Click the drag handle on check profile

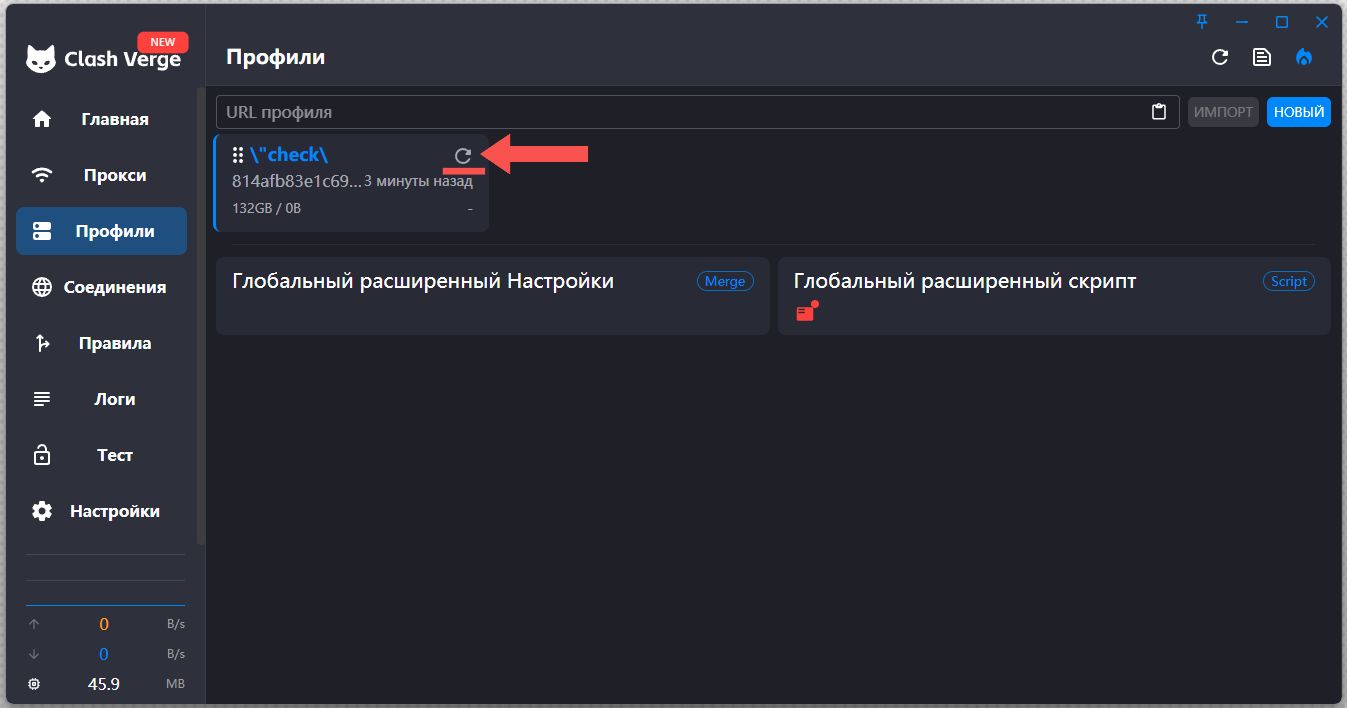click(x=238, y=154)
